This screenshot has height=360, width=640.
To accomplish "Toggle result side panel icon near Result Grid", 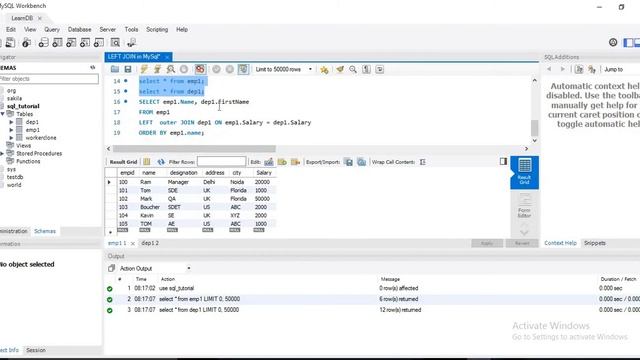I will tap(503, 161).
